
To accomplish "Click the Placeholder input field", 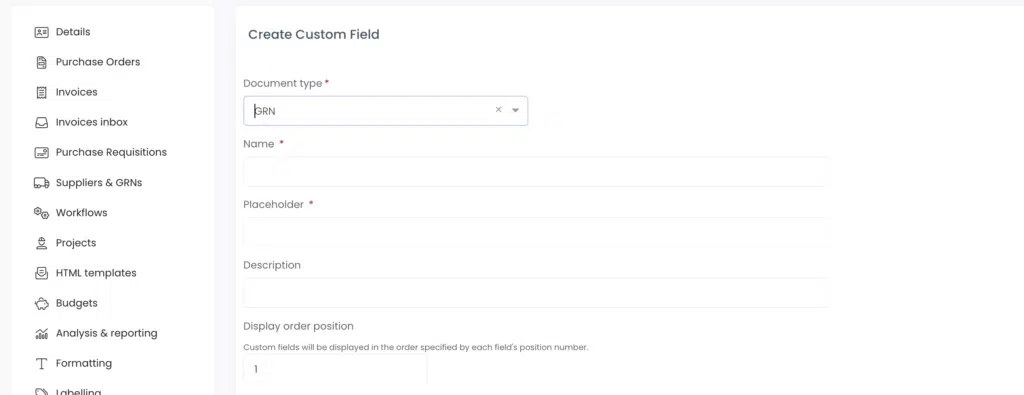I will coord(536,232).
